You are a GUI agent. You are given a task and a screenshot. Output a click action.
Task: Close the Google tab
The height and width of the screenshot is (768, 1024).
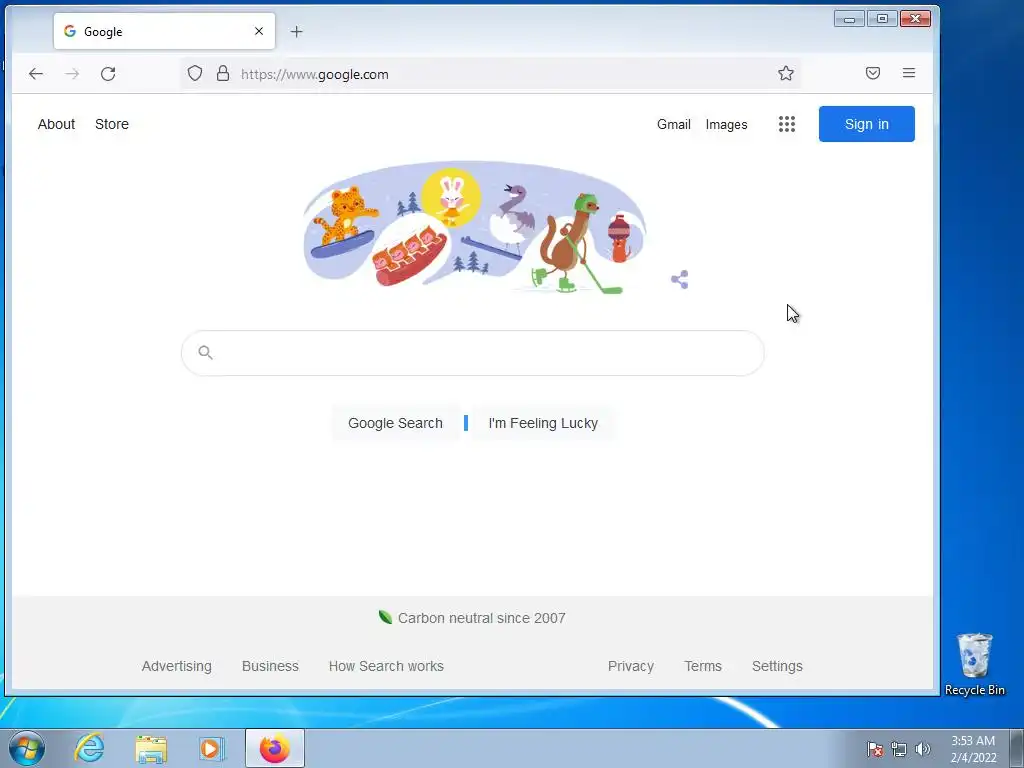coord(259,31)
